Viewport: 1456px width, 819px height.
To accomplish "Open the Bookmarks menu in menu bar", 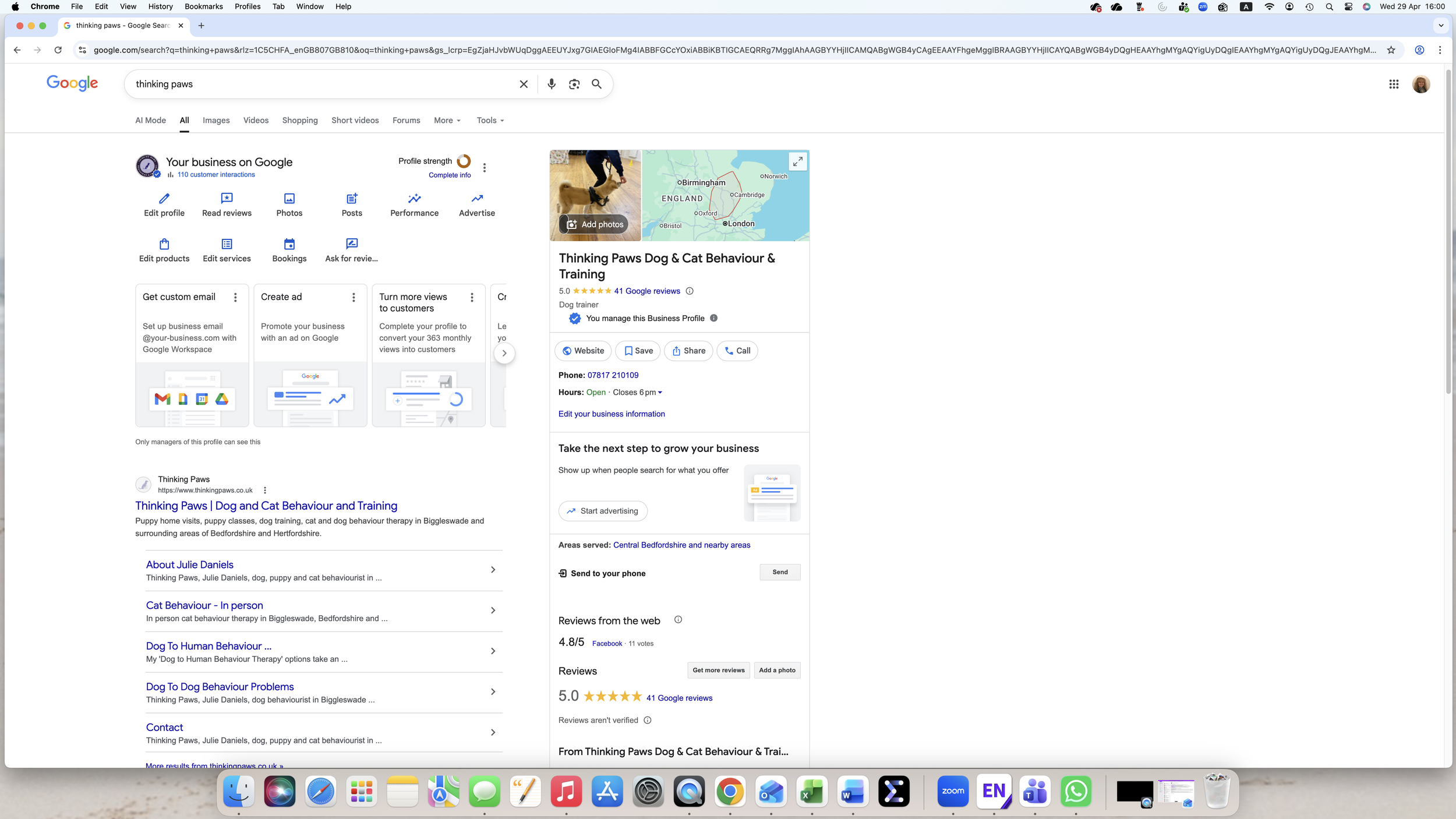I will (203, 6).
